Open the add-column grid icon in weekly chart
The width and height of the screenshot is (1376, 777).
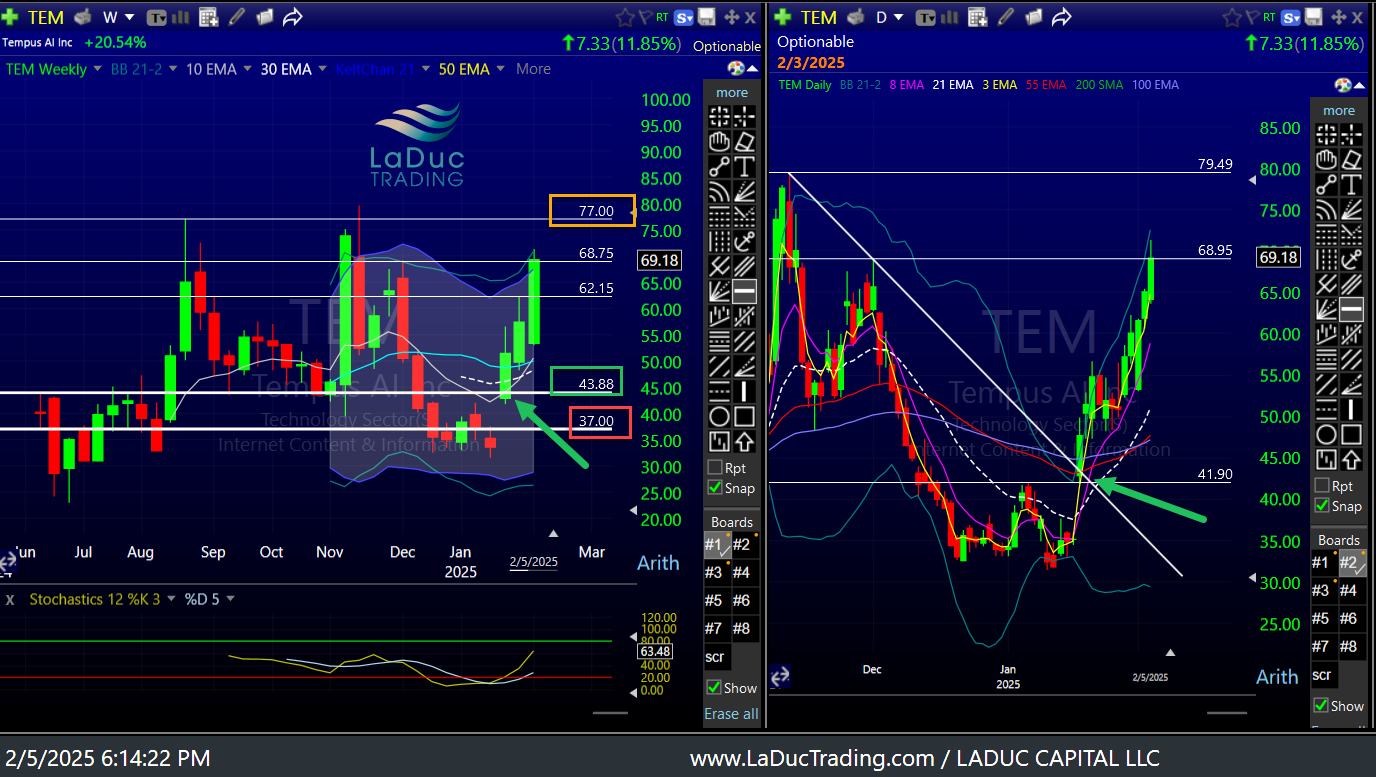click(209, 17)
